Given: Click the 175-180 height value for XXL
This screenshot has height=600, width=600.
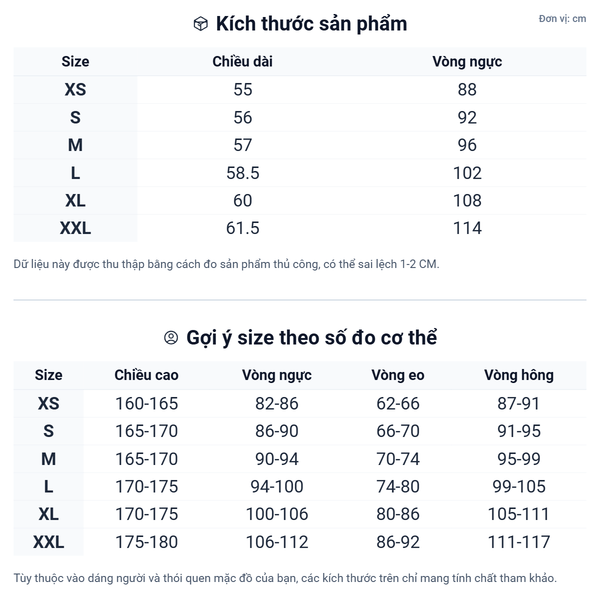Looking at the screenshot, I should pyautogui.click(x=146, y=542).
